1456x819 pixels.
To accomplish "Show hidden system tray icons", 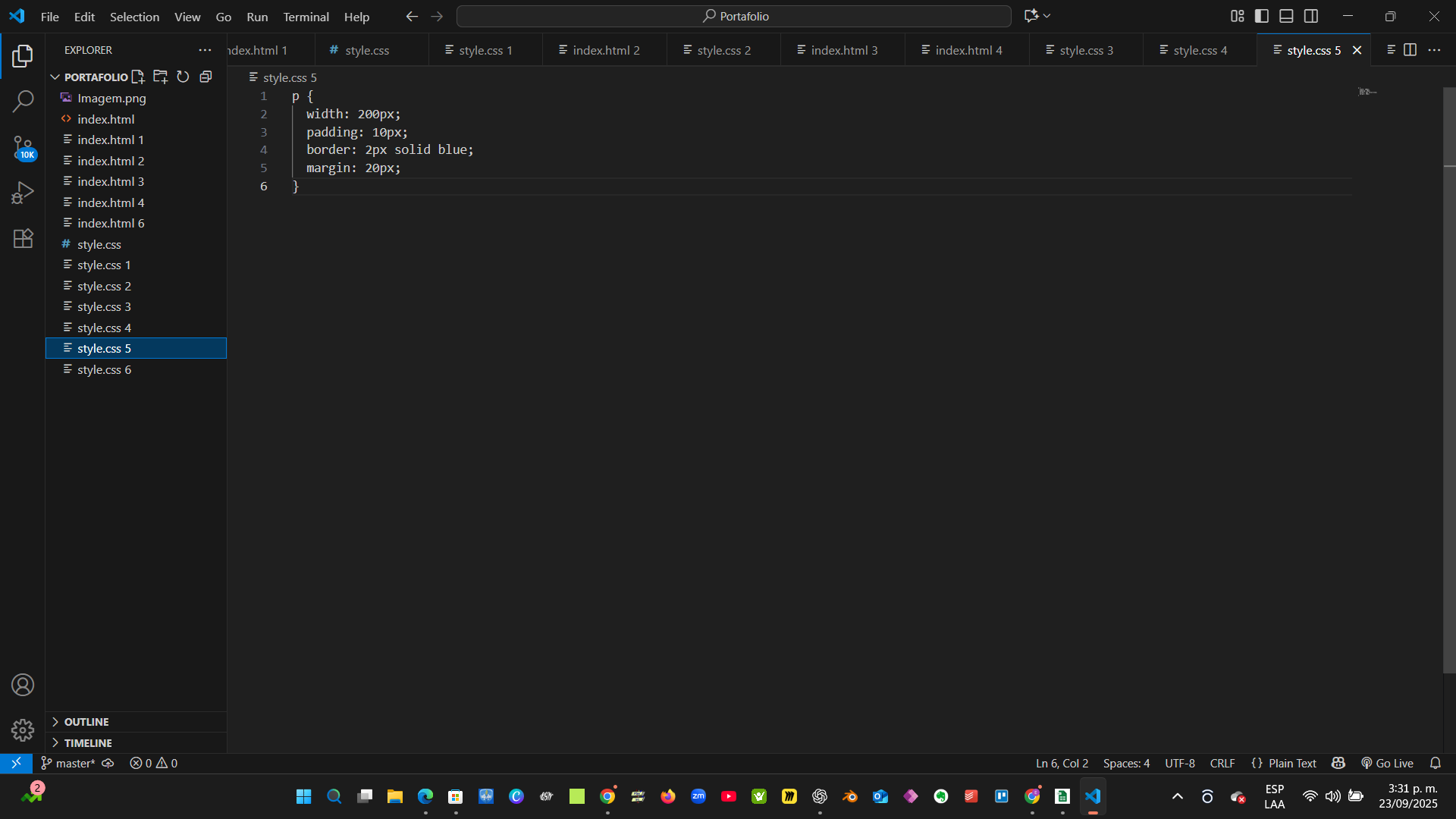I will pos(1178,796).
